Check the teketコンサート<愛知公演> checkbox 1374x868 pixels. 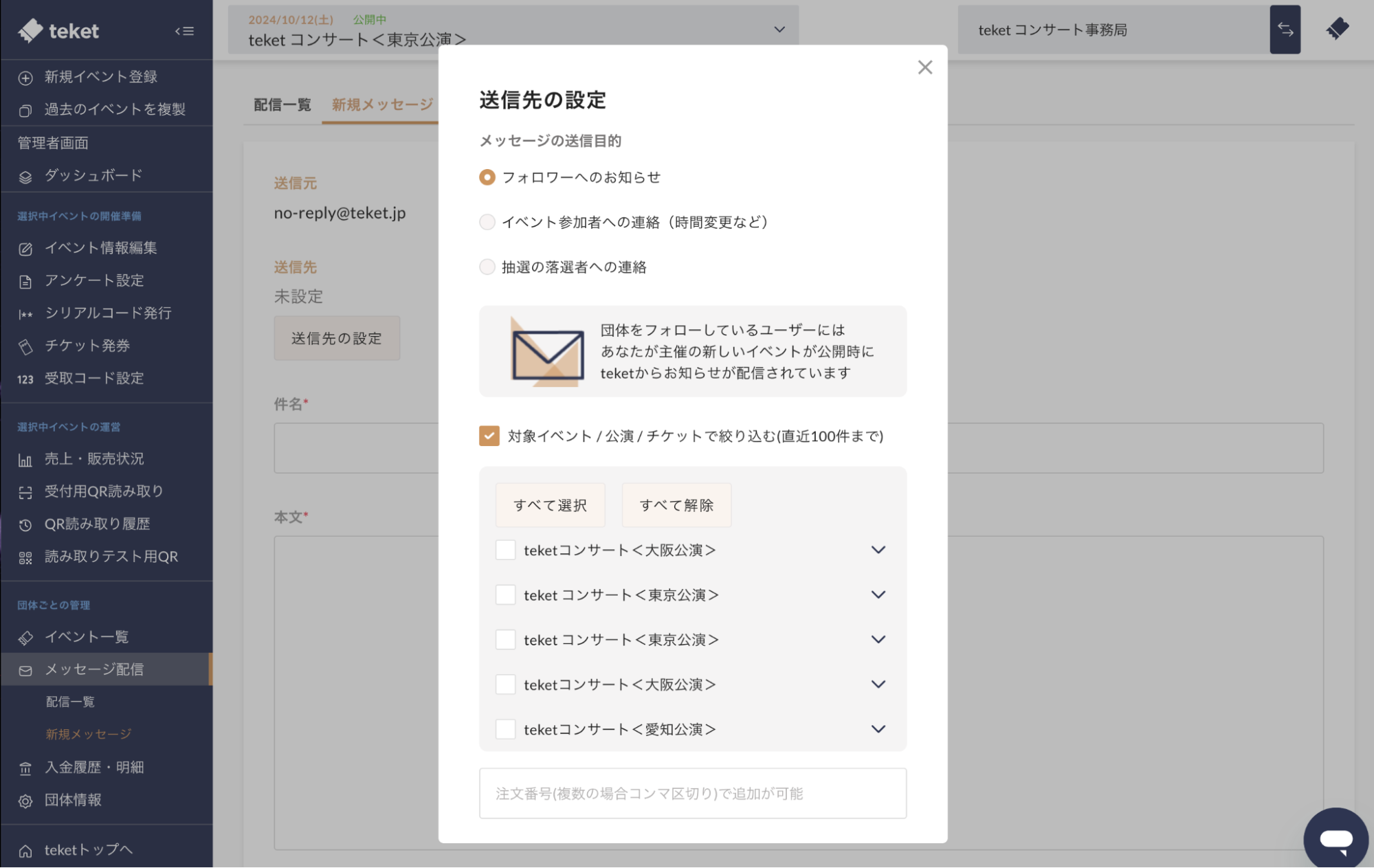click(x=505, y=729)
